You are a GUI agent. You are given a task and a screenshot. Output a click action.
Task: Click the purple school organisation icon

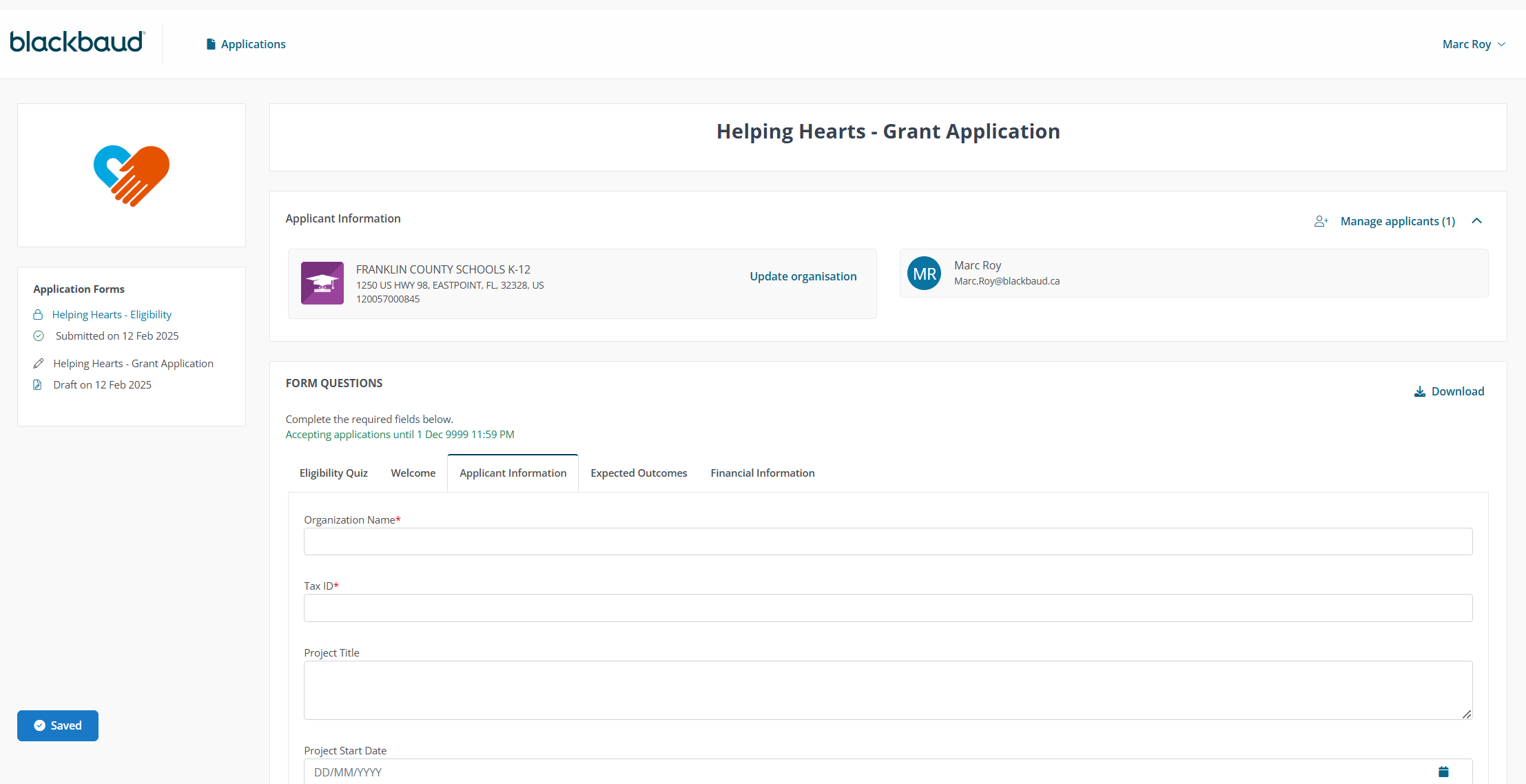pyautogui.click(x=322, y=283)
